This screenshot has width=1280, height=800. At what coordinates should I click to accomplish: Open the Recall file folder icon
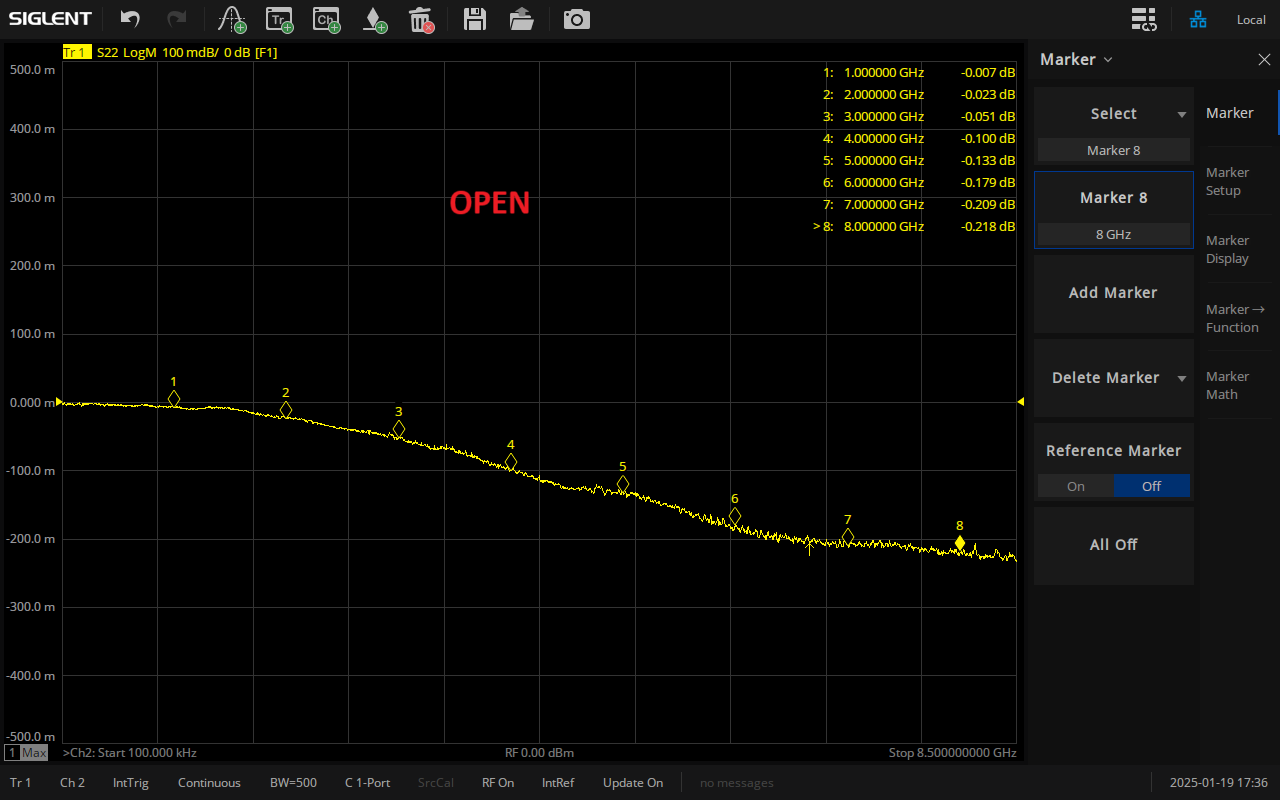[x=521, y=19]
